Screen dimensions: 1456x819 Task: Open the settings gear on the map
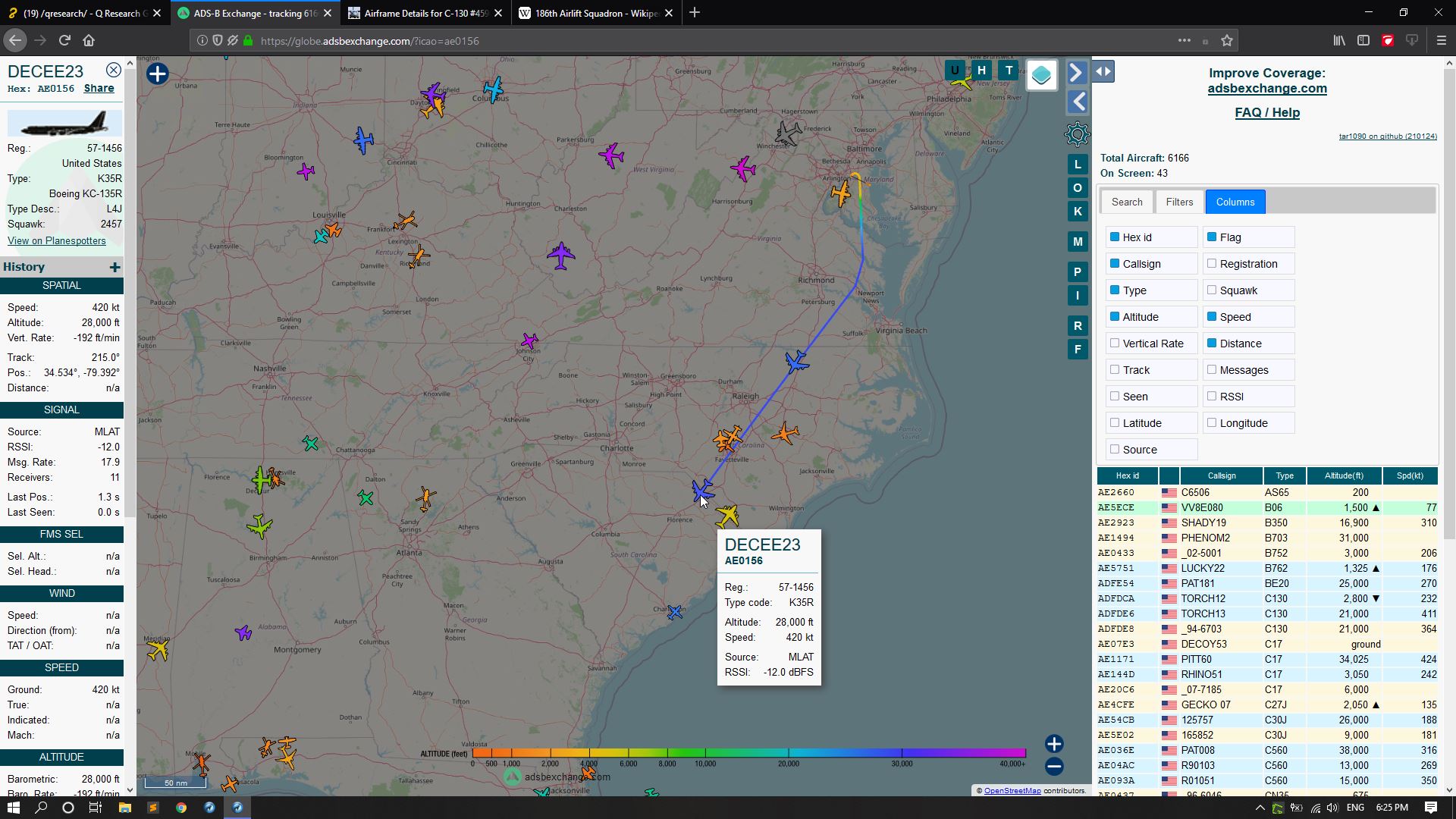coord(1077,135)
